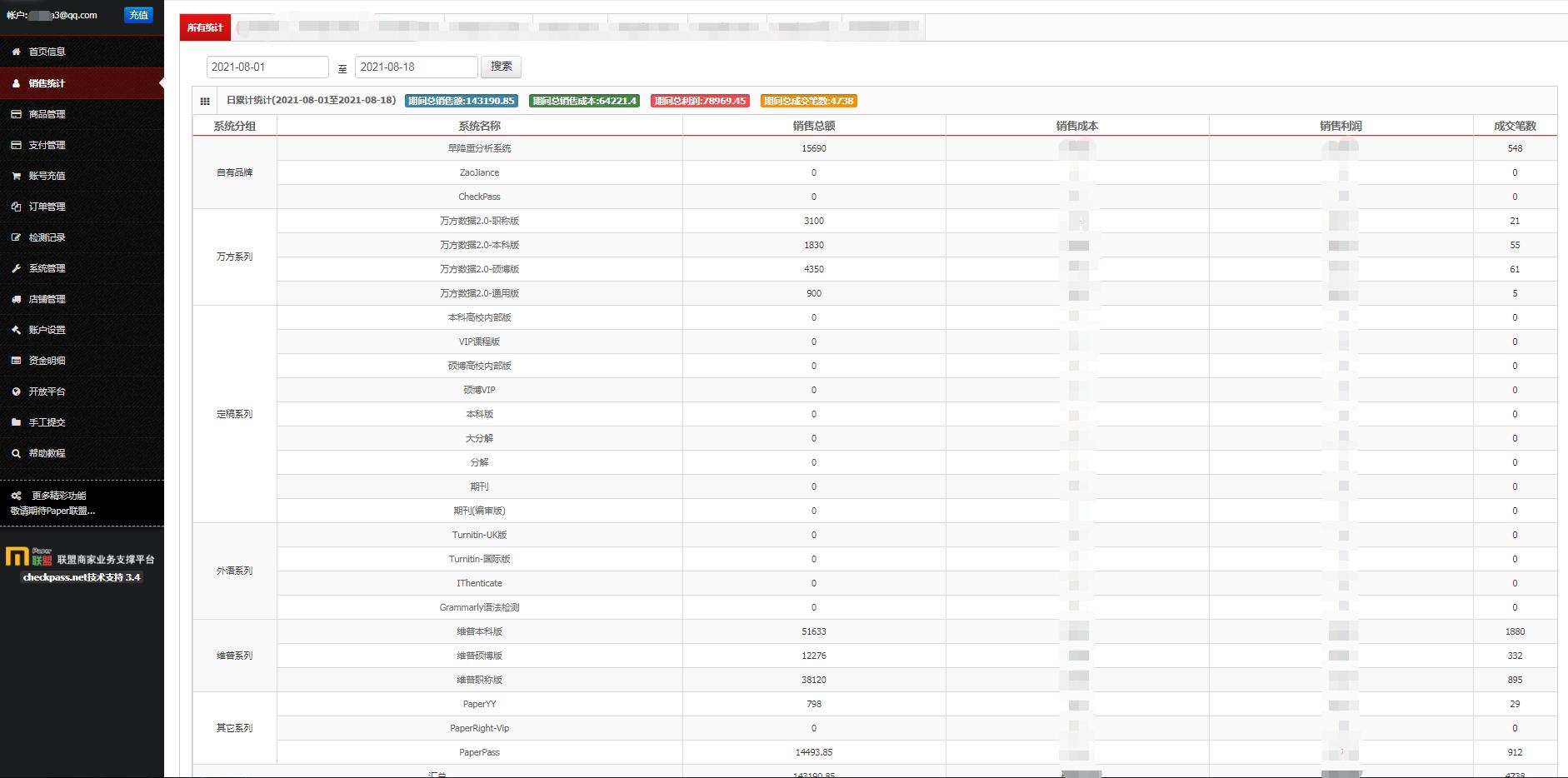Image resolution: width=1568 pixels, height=778 pixels.
Task: Click the 期间总销售成本:64221.4 badge
Action: [584, 101]
